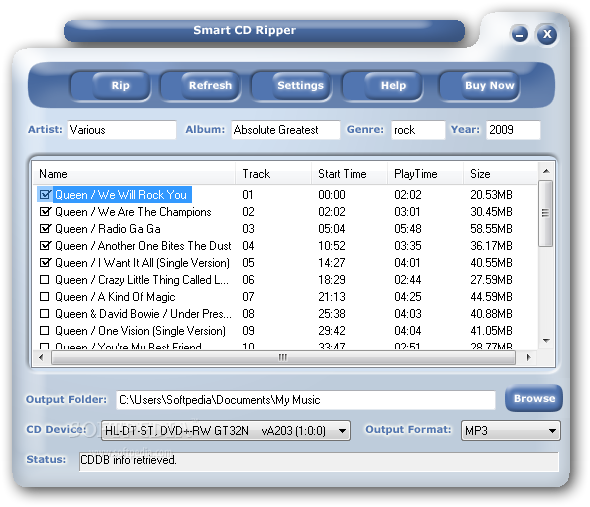
Task: Click the Status field CDDB info retrieved.
Action: [319, 461]
